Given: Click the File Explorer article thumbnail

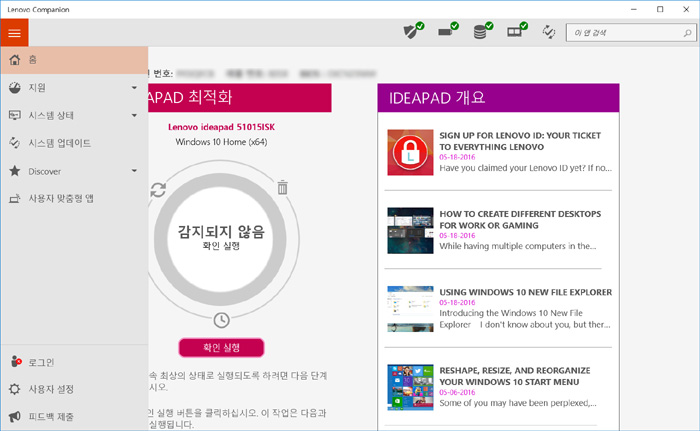Looking at the screenshot, I should tap(410, 309).
